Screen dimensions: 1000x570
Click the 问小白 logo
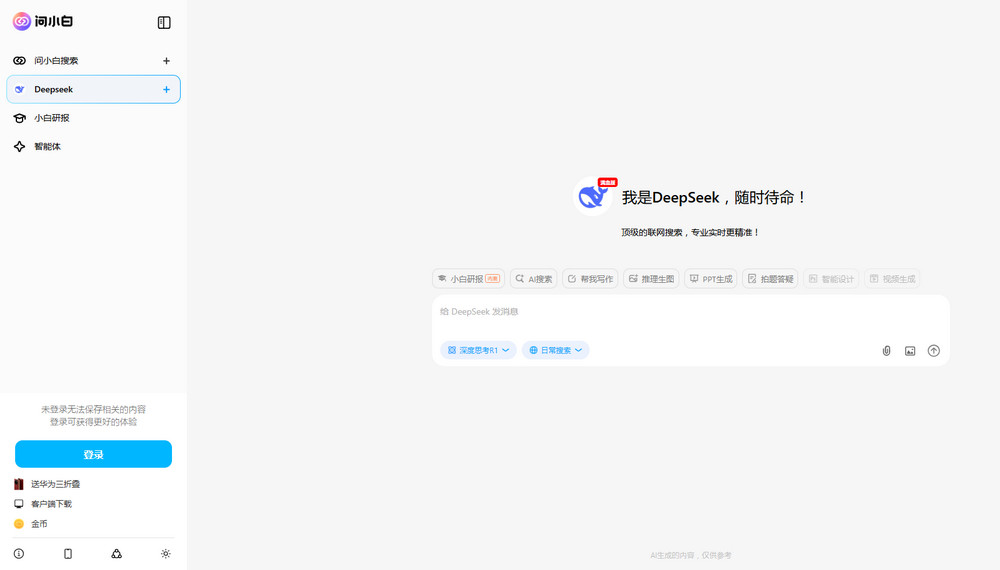pos(43,22)
